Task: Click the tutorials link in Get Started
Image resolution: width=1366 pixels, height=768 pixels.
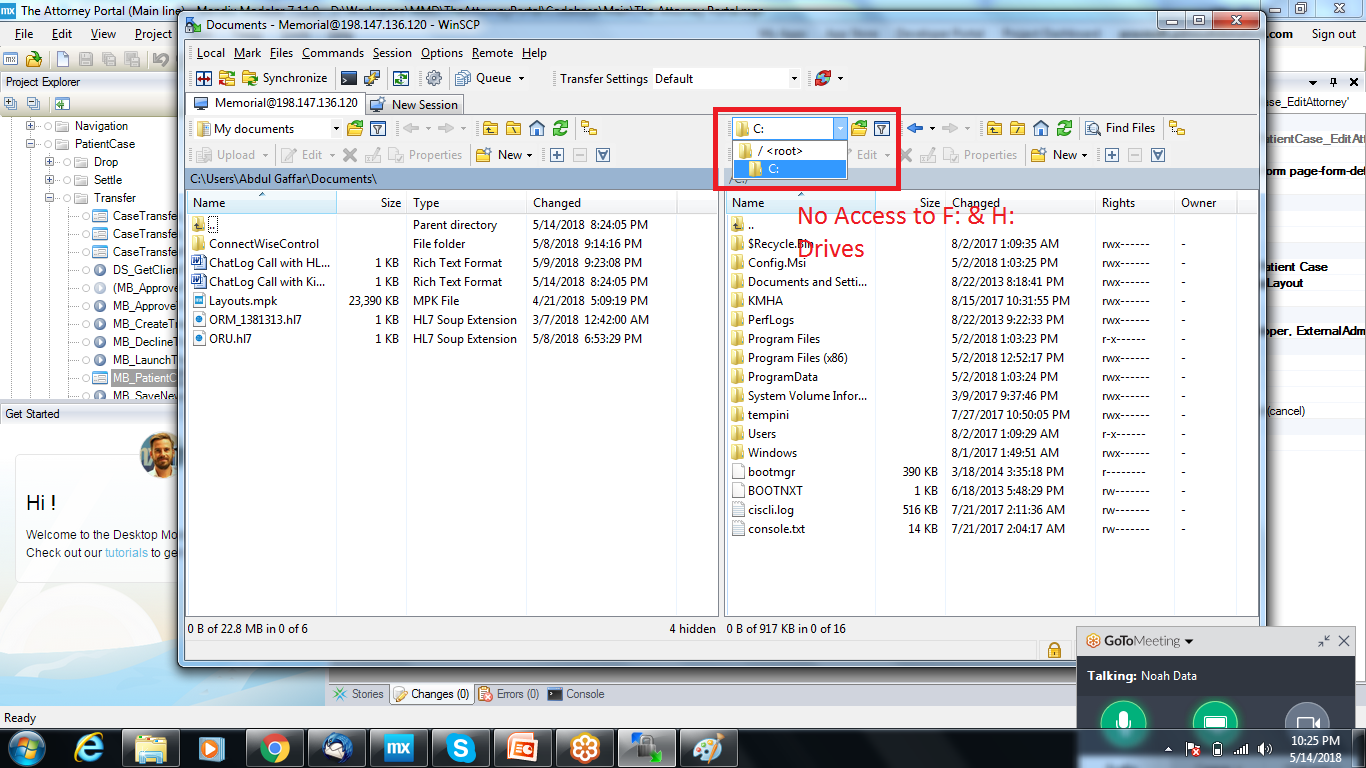Action: 126,552
